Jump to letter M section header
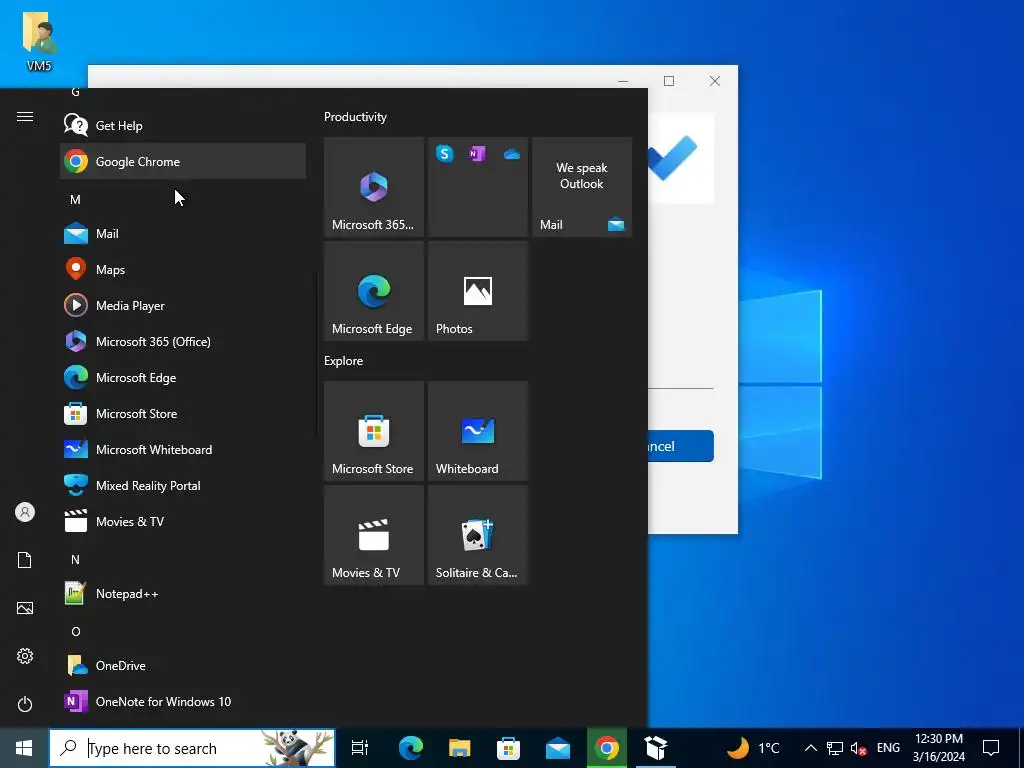The height and width of the screenshot is (768, 1024). [x=75, y=200]
